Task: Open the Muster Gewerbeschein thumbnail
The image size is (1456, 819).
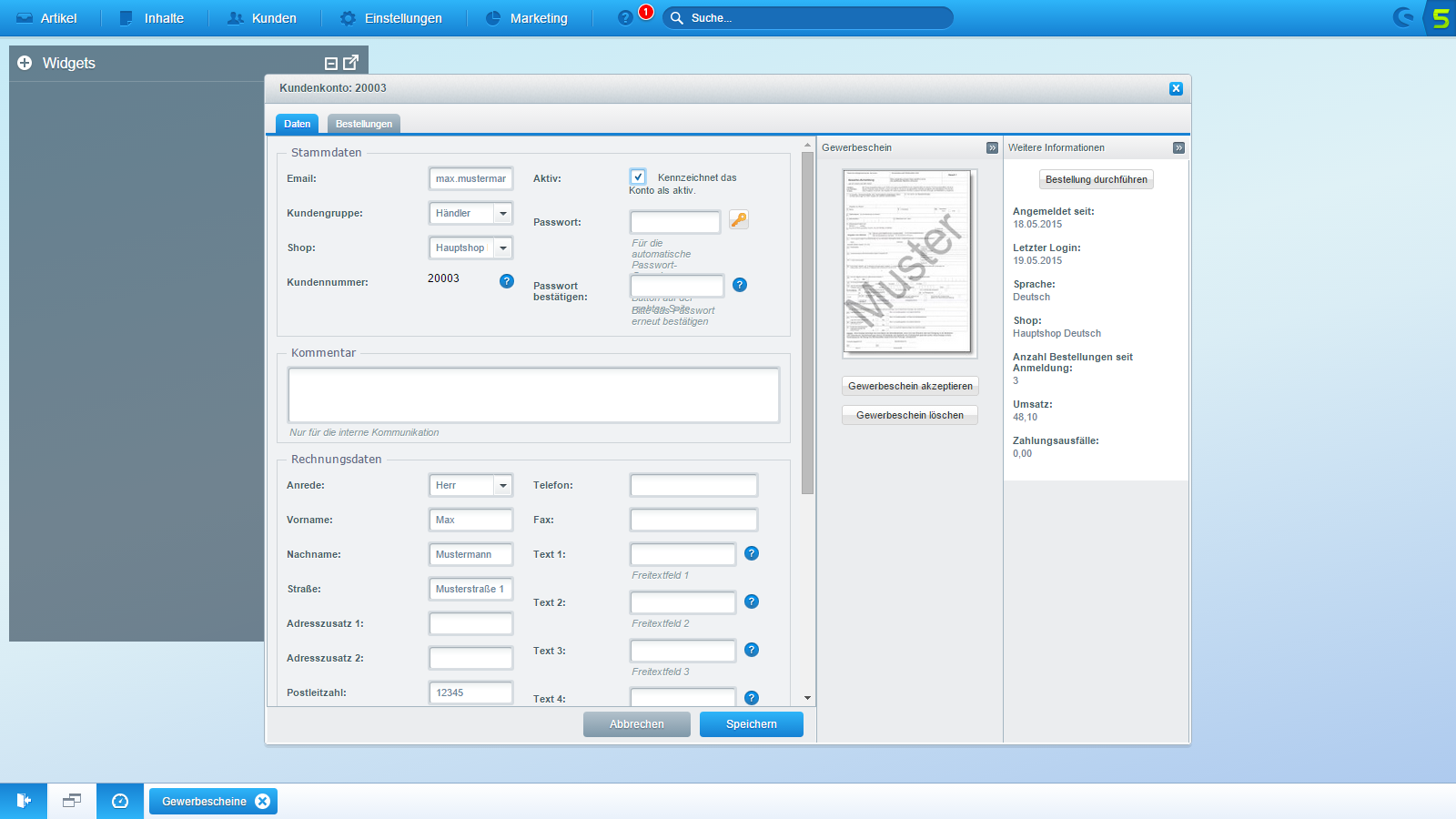Action: pos(910,263)
